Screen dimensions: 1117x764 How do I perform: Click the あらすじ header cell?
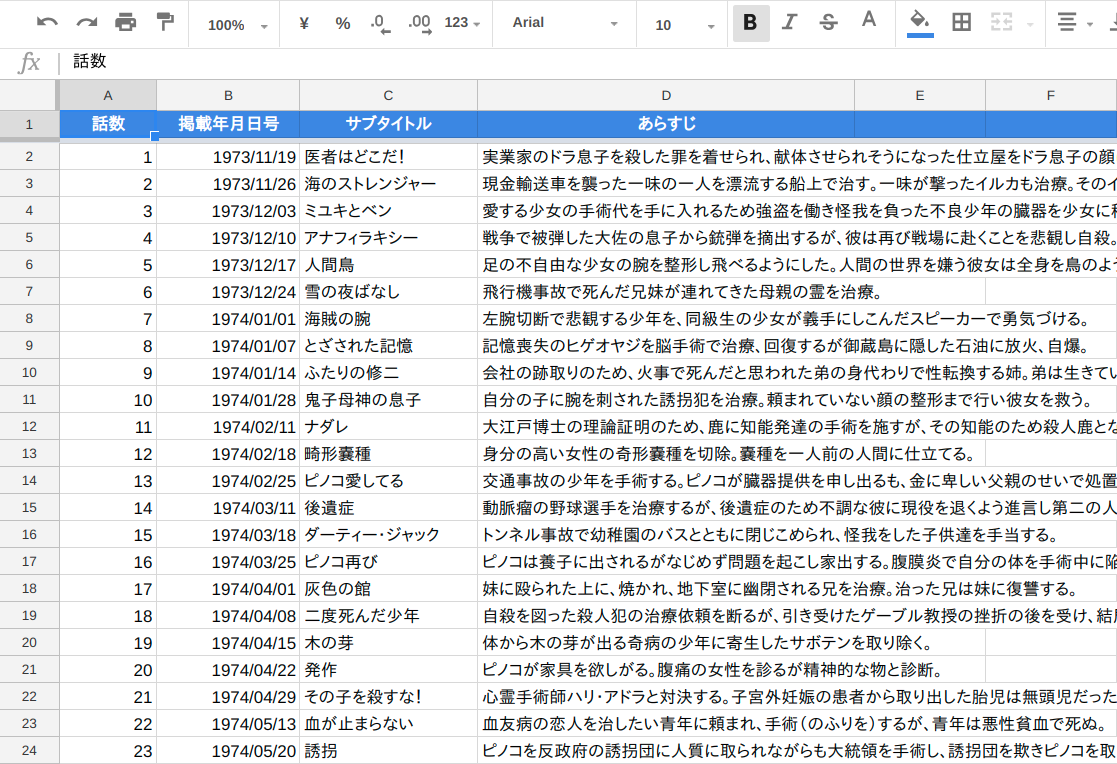(x=666, y=124)
